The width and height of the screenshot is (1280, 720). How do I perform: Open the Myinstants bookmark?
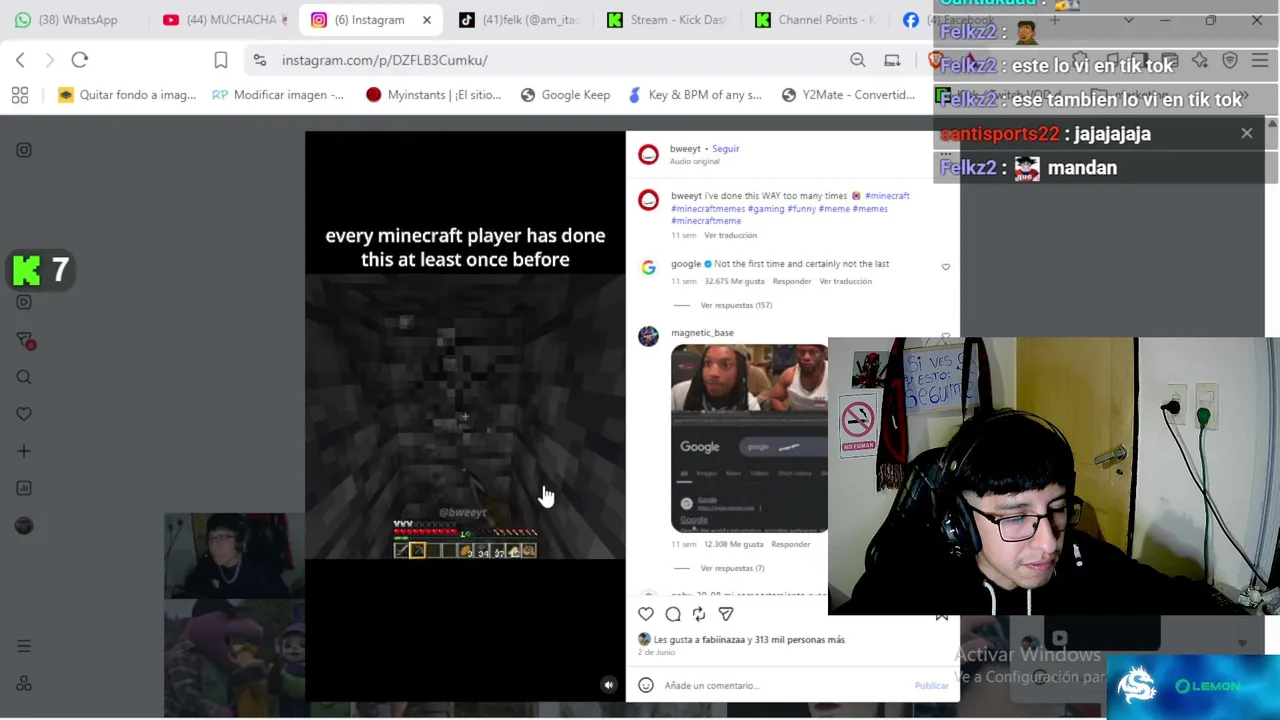[x=433, y=95]
